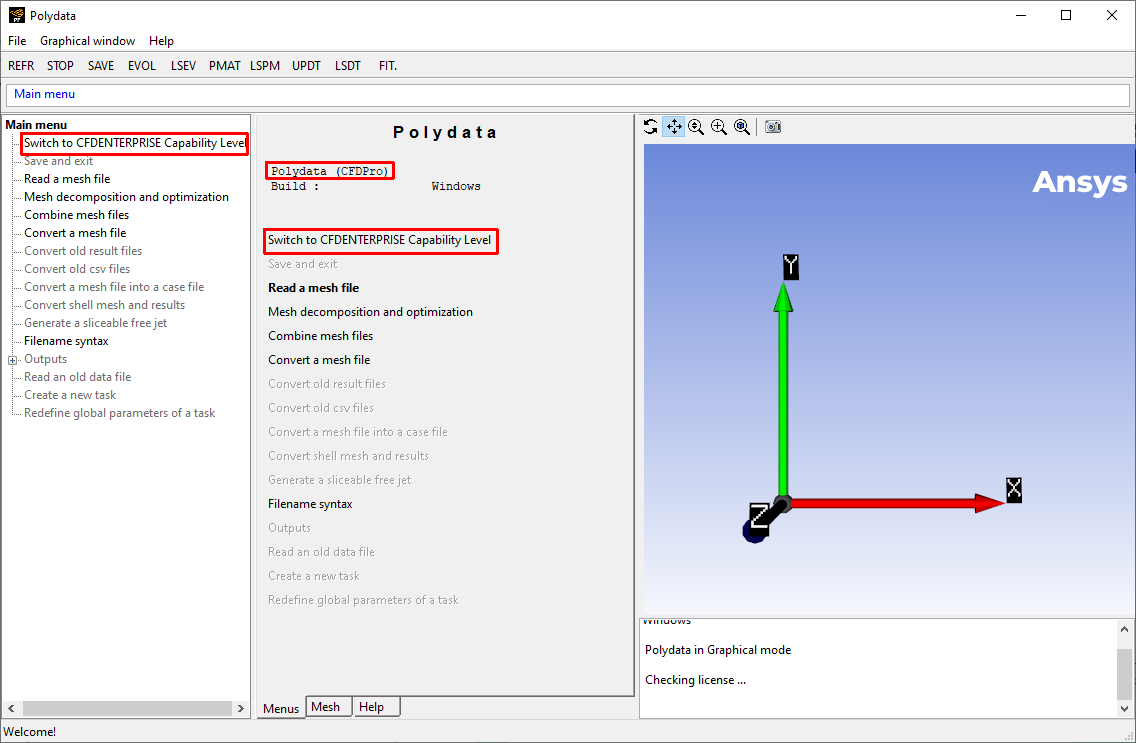Expand the Outputs tree node

point(10,359)
